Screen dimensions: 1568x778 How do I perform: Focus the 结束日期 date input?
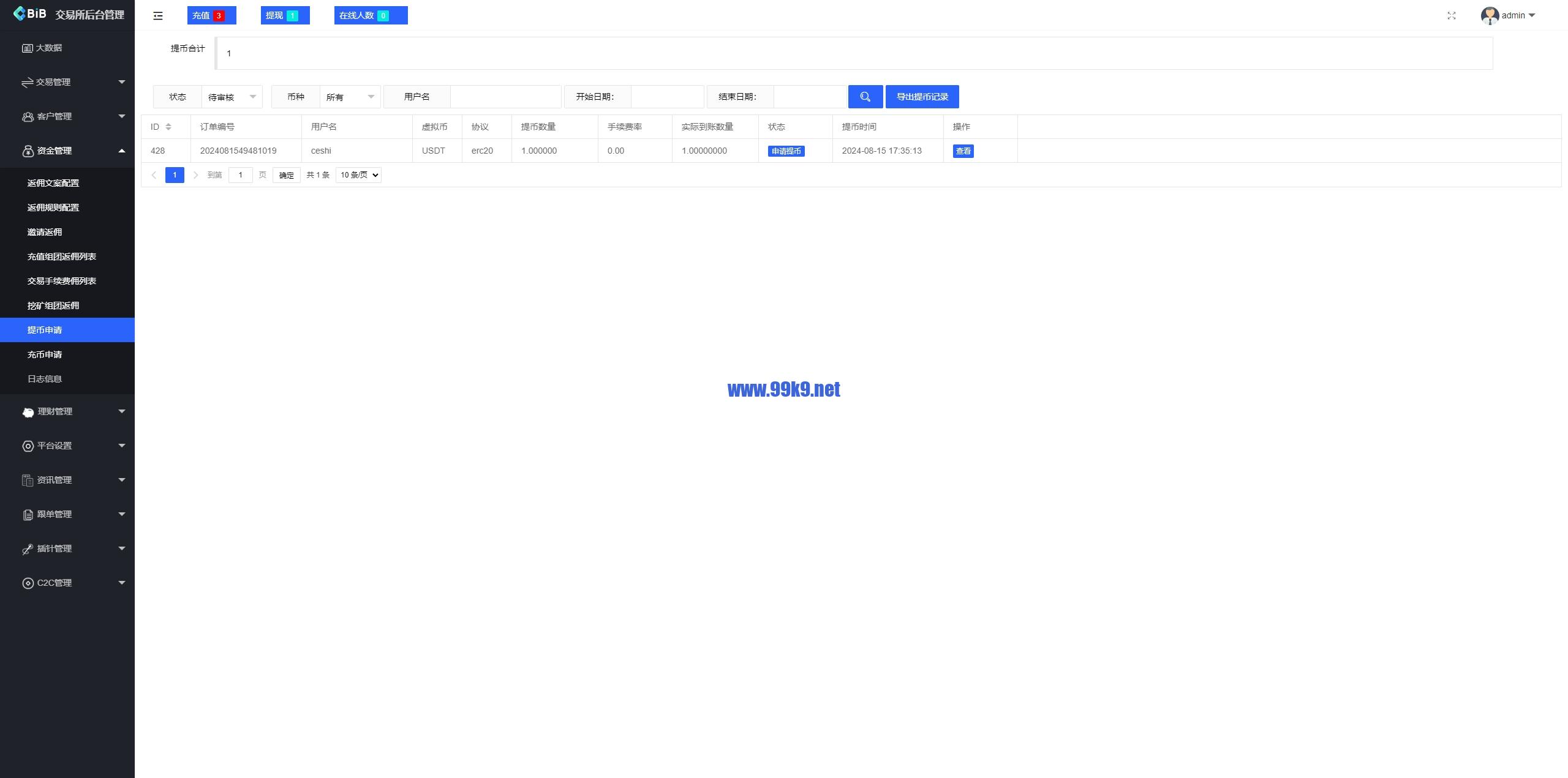pyautogui.click(x=810, y=97)
